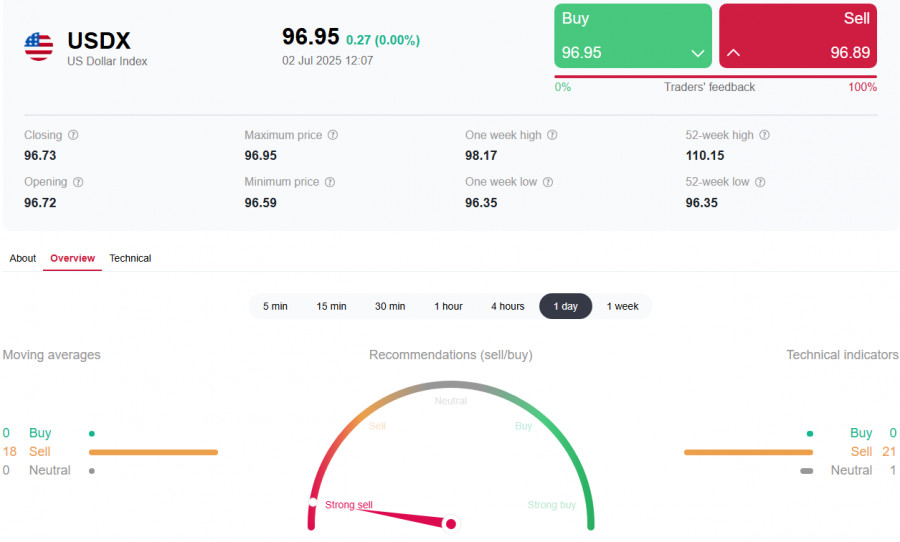Click the 52-week high value 110.15
The width and height of the screenshot is (900, 542).
point(705,156)
